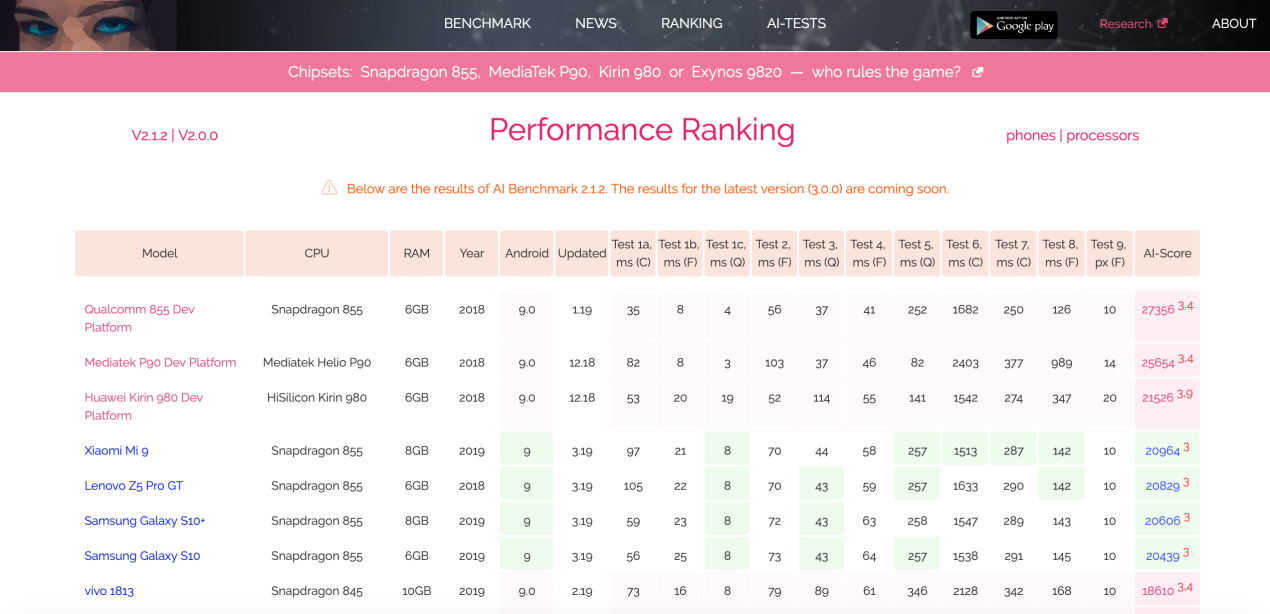Click the Test 6 column header

coord(965,253)
